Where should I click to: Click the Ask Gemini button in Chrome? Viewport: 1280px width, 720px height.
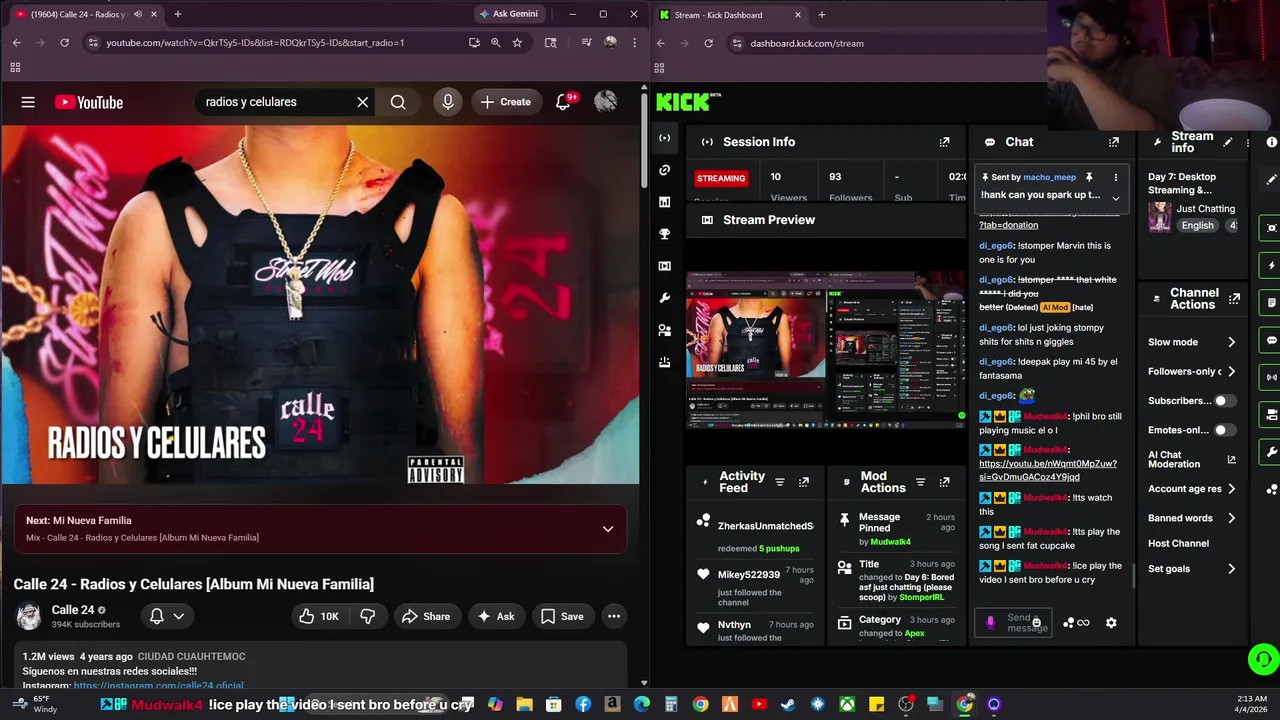pos(509,14)
